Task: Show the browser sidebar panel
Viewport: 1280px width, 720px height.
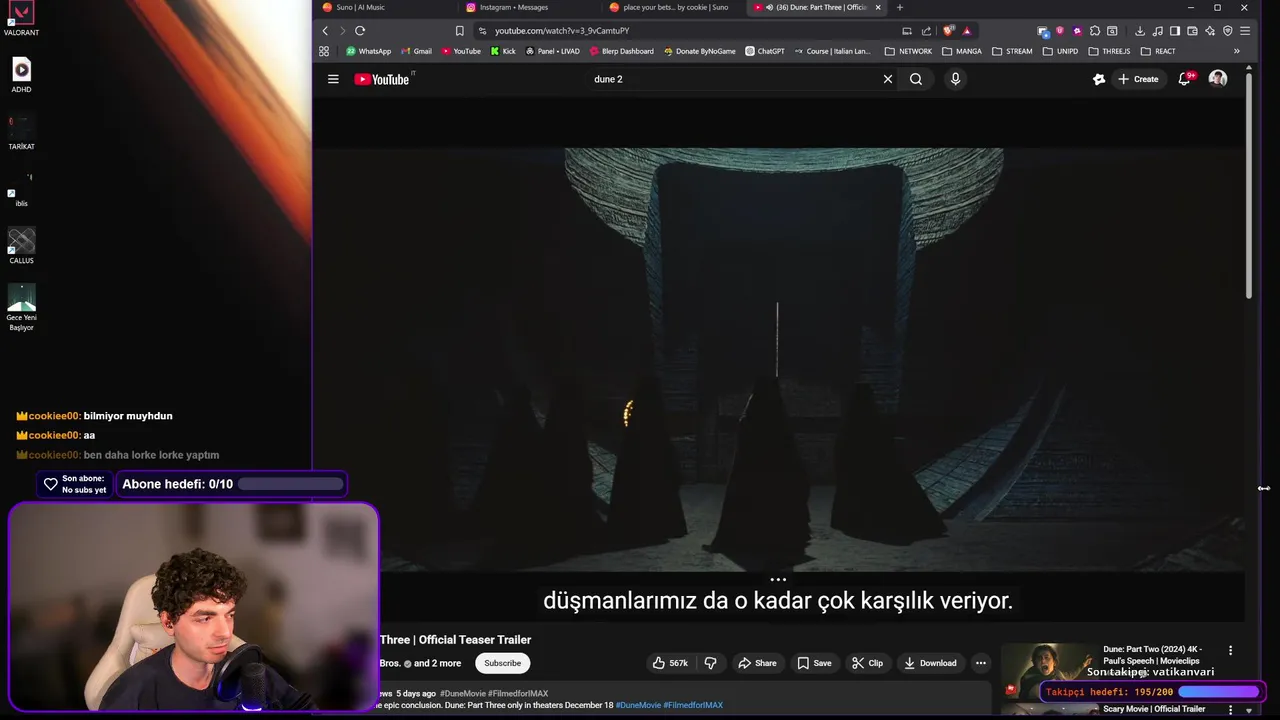Action: point(1175,31)
